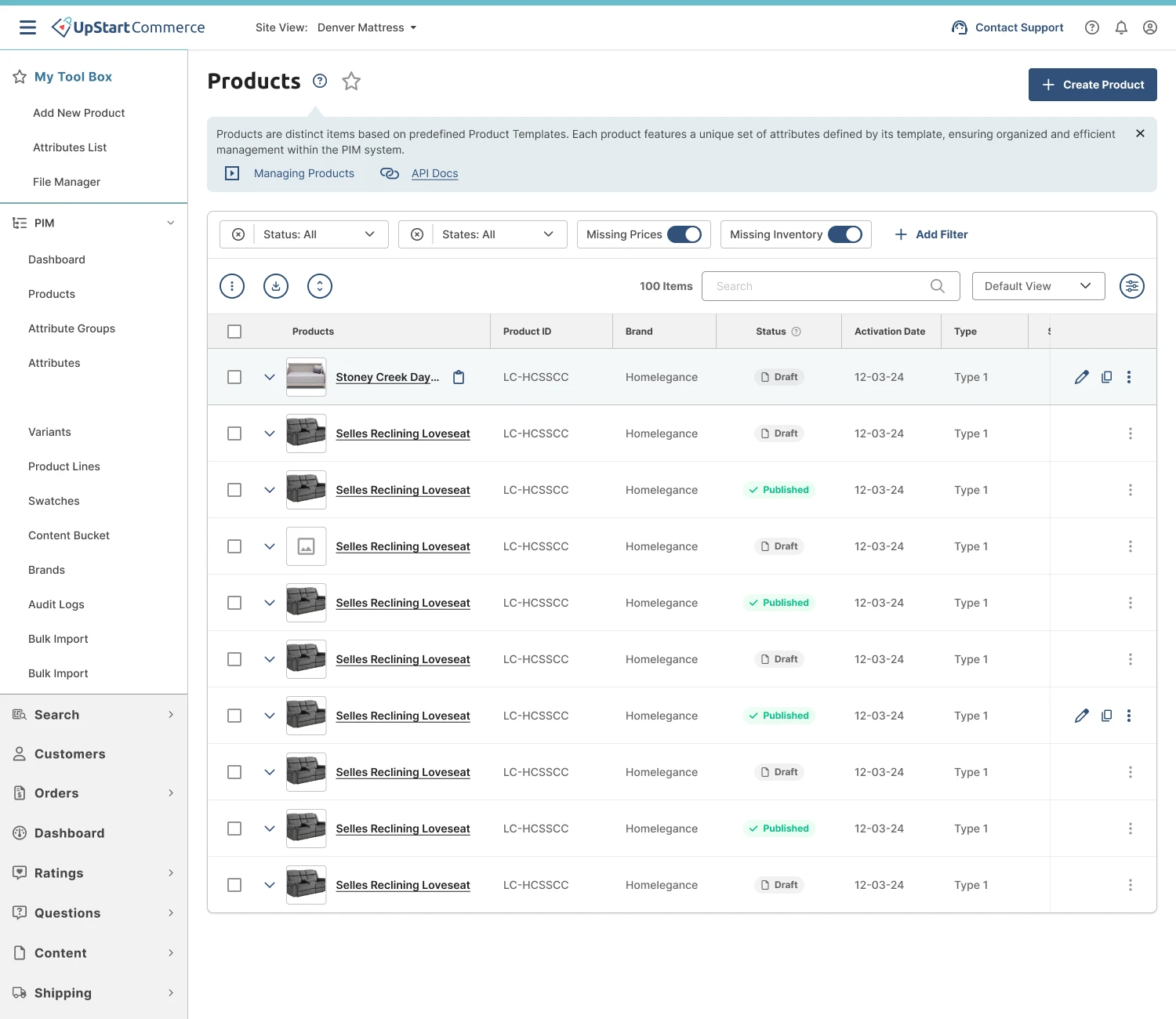Open the Contact Support link
The height and width of the screenshot is (1019, 1176).
(x=1007, y=27)
